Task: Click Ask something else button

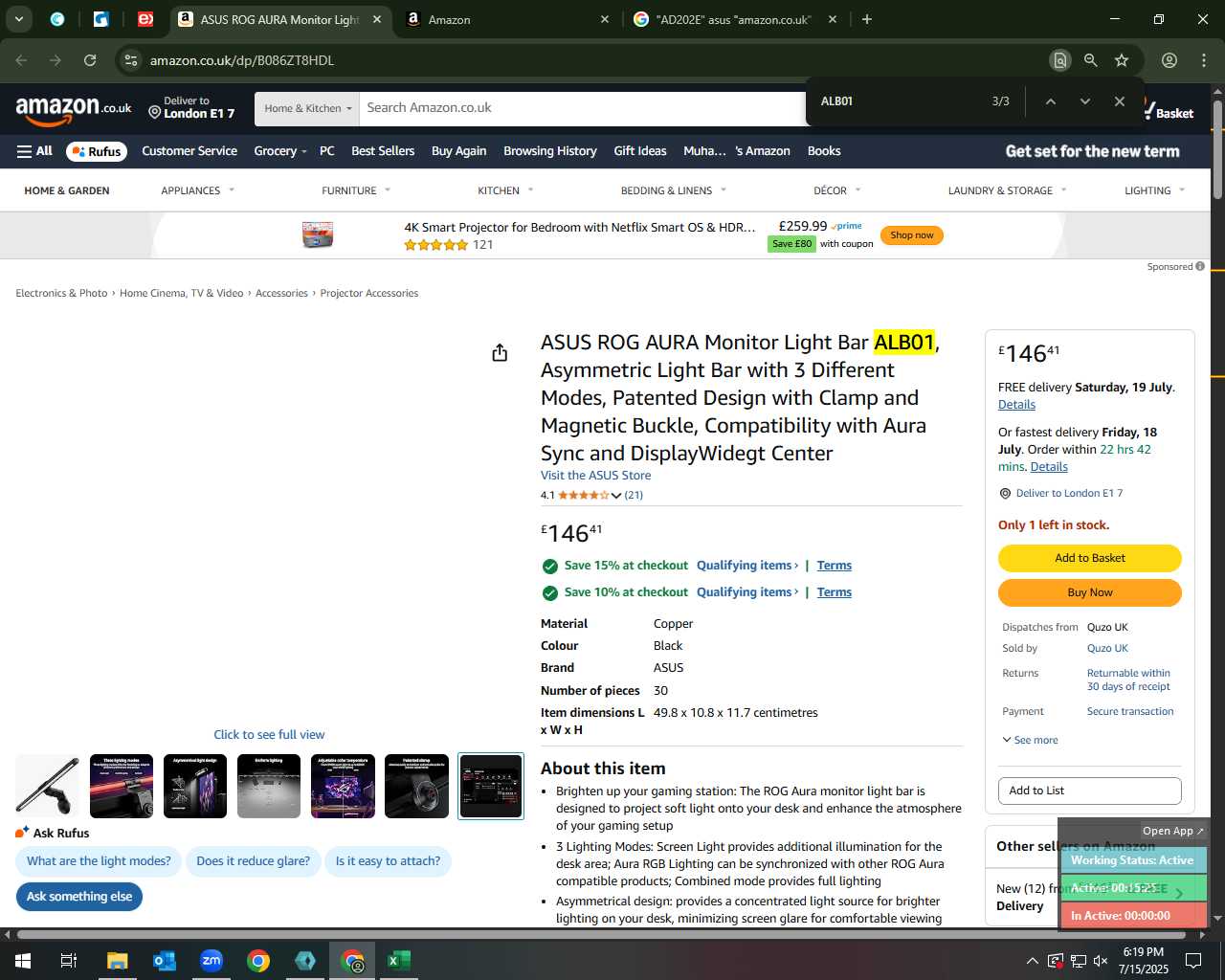Action: [79, 897]
